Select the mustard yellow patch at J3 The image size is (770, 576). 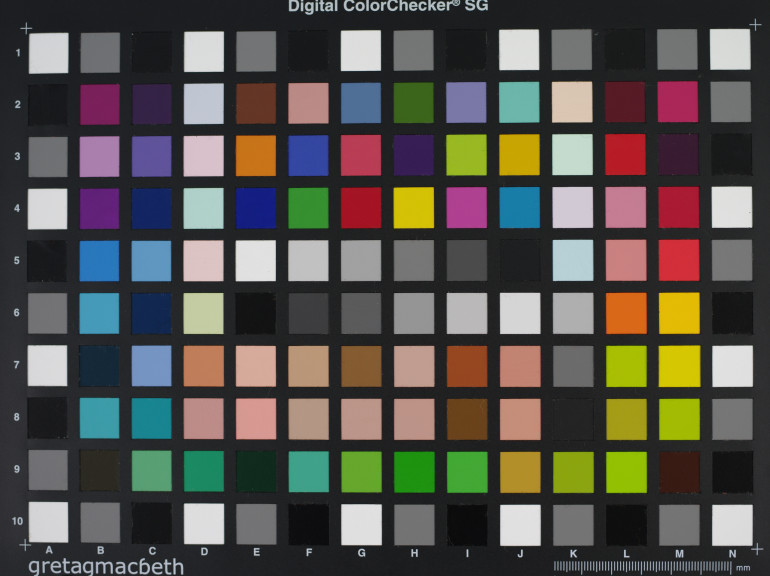coord(520,155)
